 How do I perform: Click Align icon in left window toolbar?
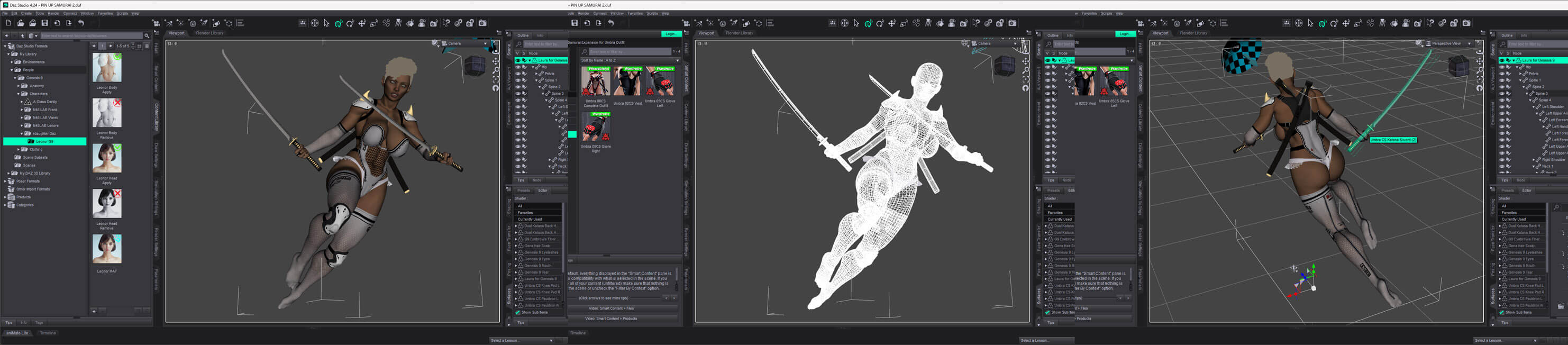[x=240, y=23]
